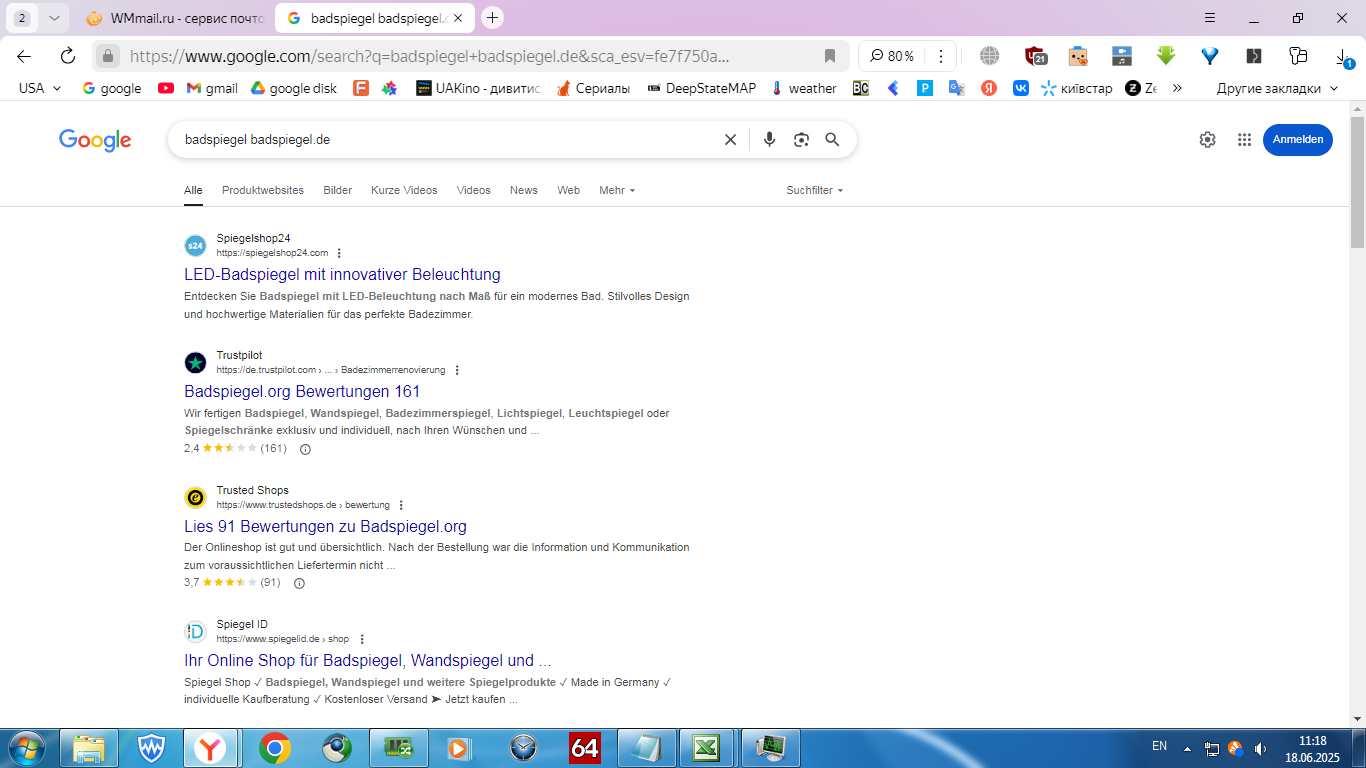Screen dimensions: 1366x768
Task: Open the Google apps grid
Action: (1244, 140)
